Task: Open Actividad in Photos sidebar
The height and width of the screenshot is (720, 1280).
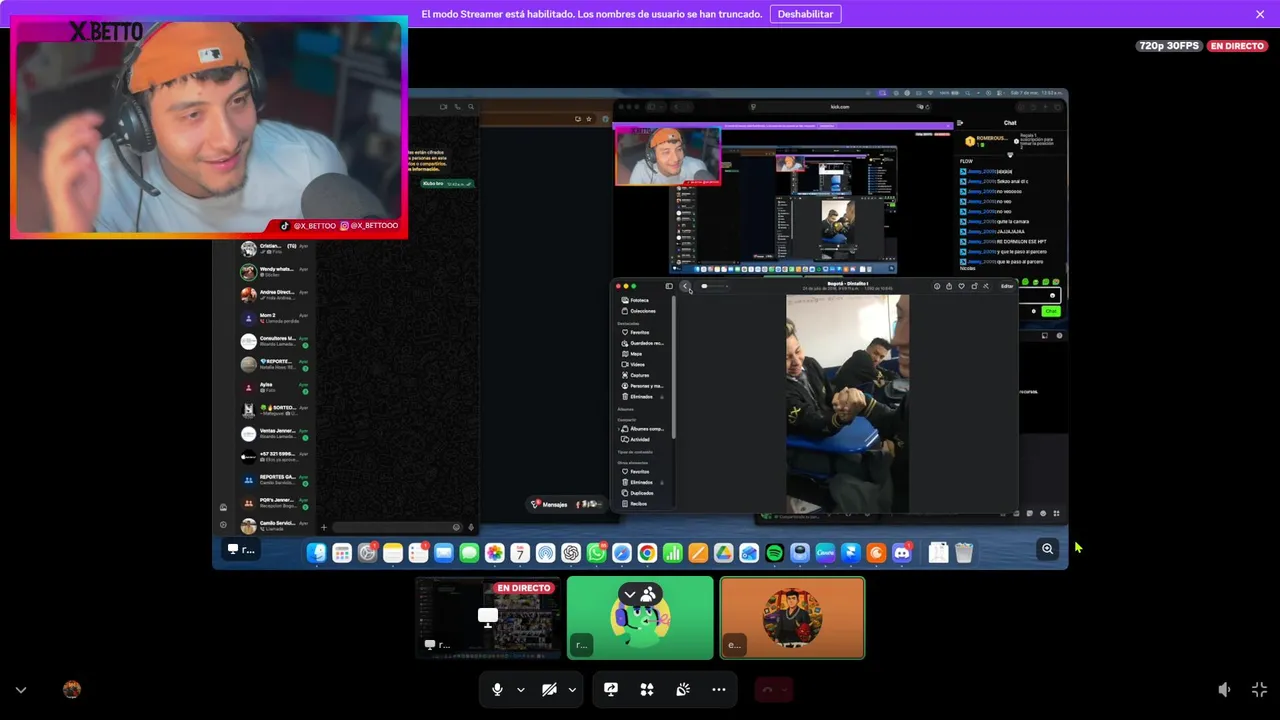Action: [636, 439]
